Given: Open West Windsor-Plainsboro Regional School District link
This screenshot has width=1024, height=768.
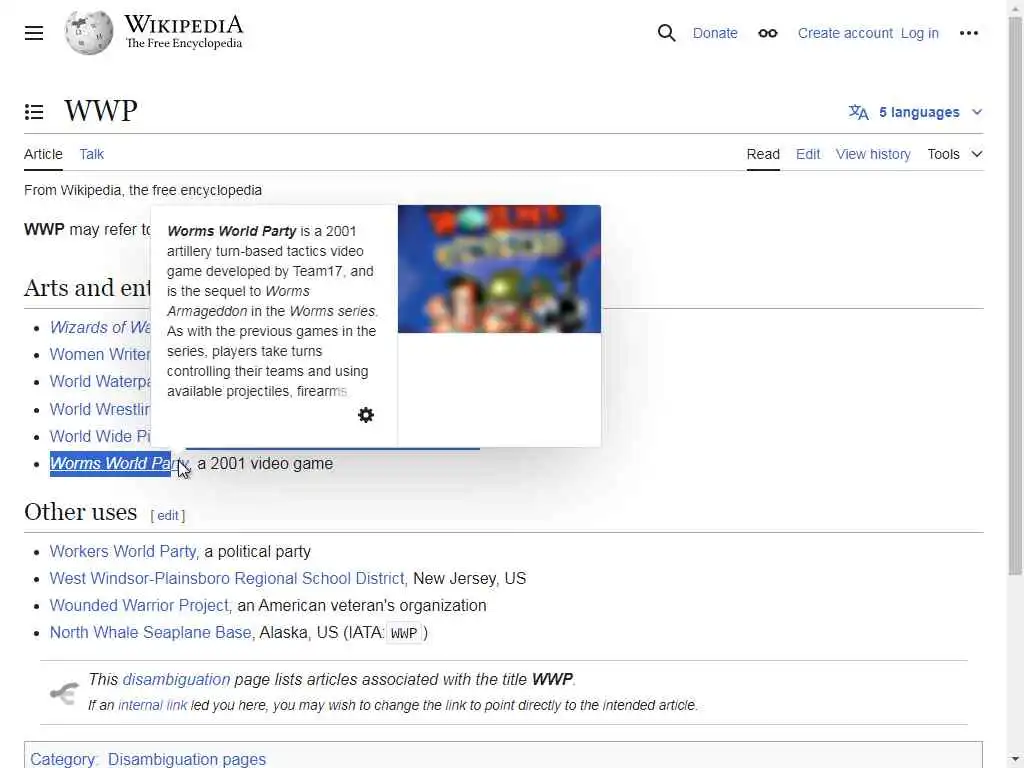Looking at the screenshot, I should [x=227, y=579].
